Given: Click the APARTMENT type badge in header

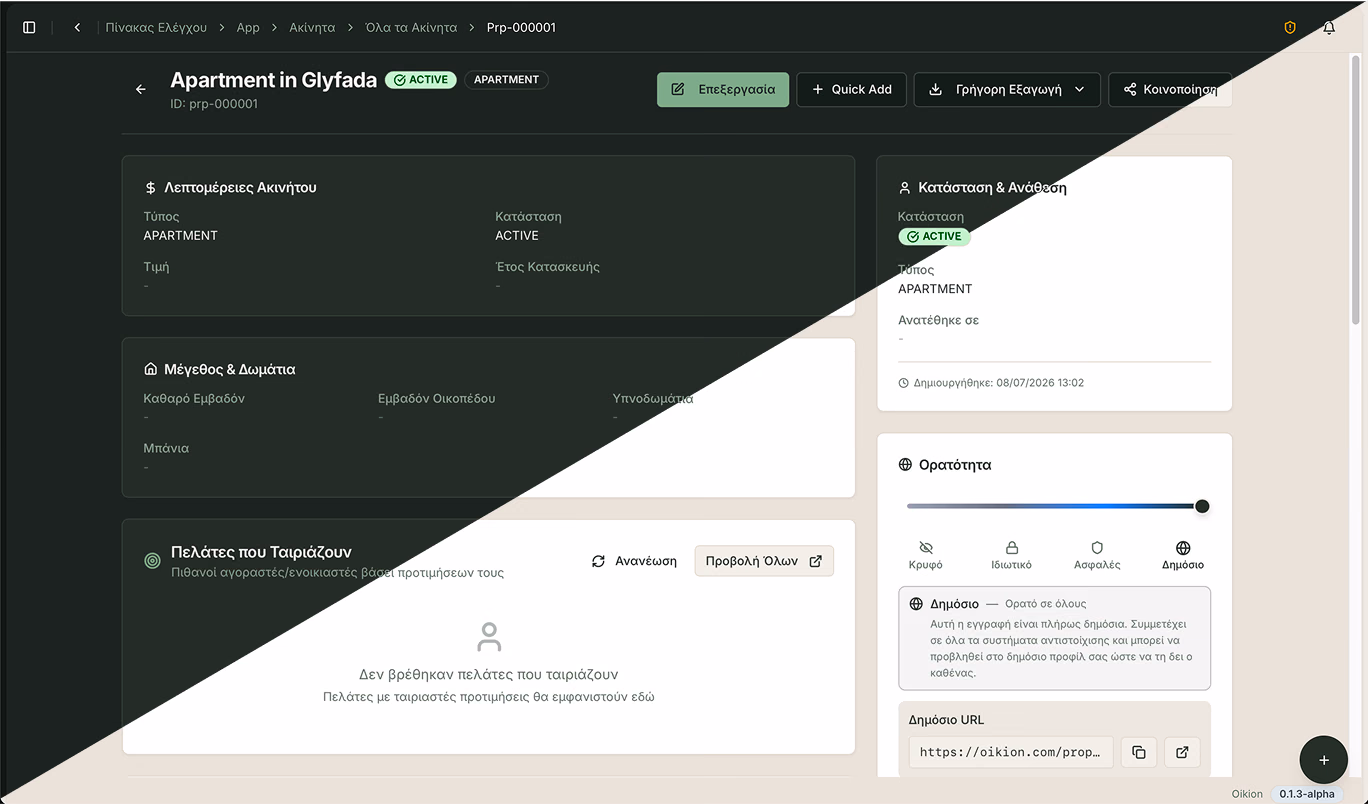Looking at the screenshot, I should coord(506,80).
